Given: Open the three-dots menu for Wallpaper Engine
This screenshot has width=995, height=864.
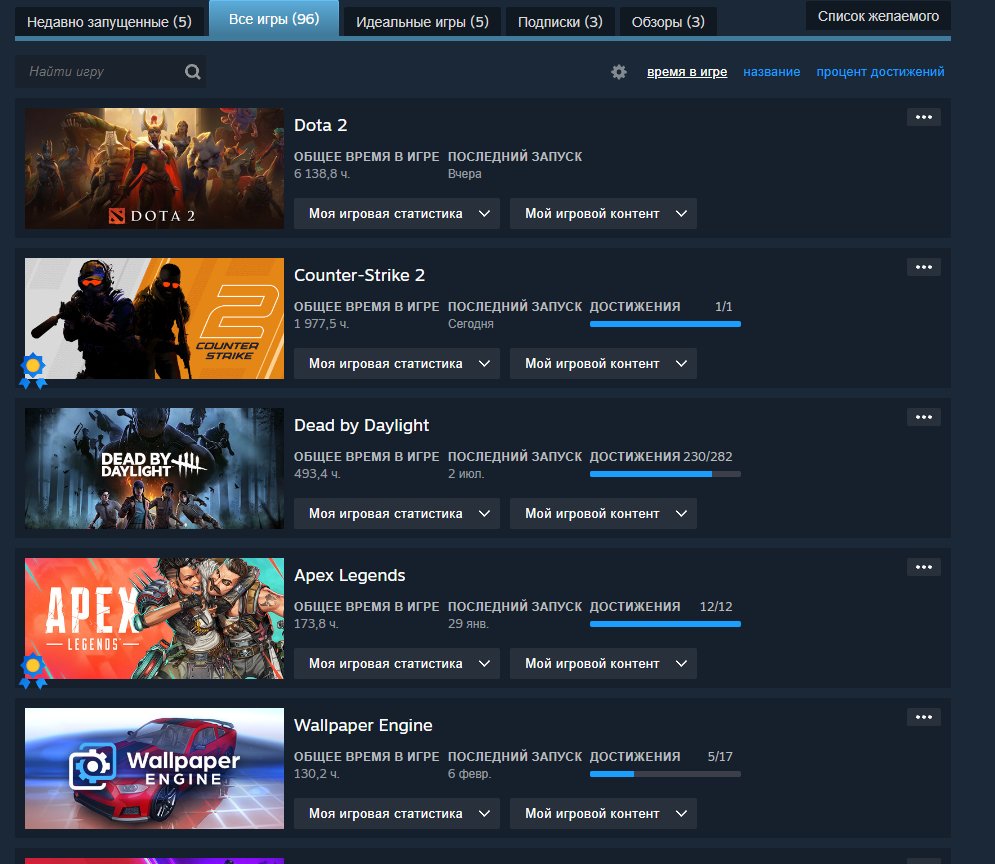Looking at the screenshot, I should [x=923, y=717].
